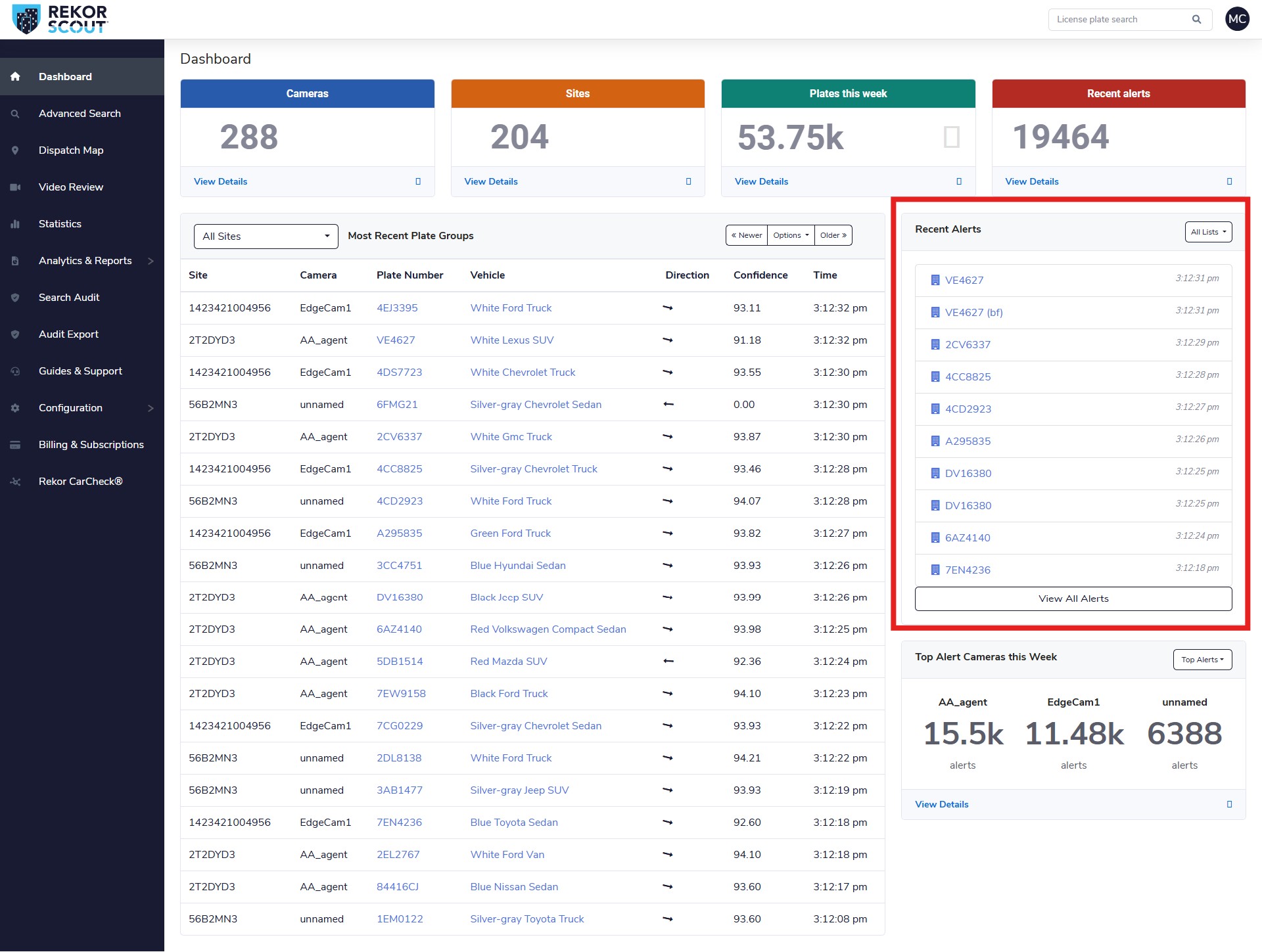Image resolution: width=1262 pixels, height=952 pixels.
Task: Open the Search Audit menu item
Action: [x=69, y=298]
